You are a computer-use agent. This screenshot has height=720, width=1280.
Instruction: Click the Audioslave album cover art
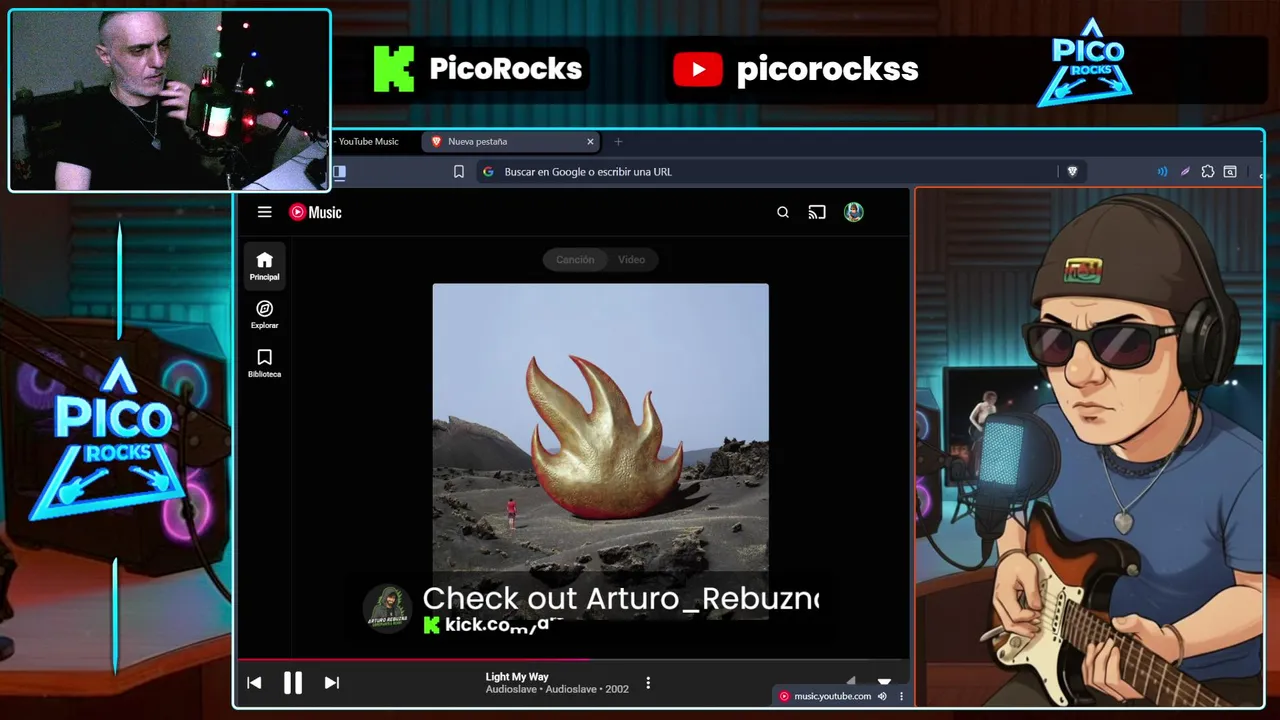click(601, 450)
